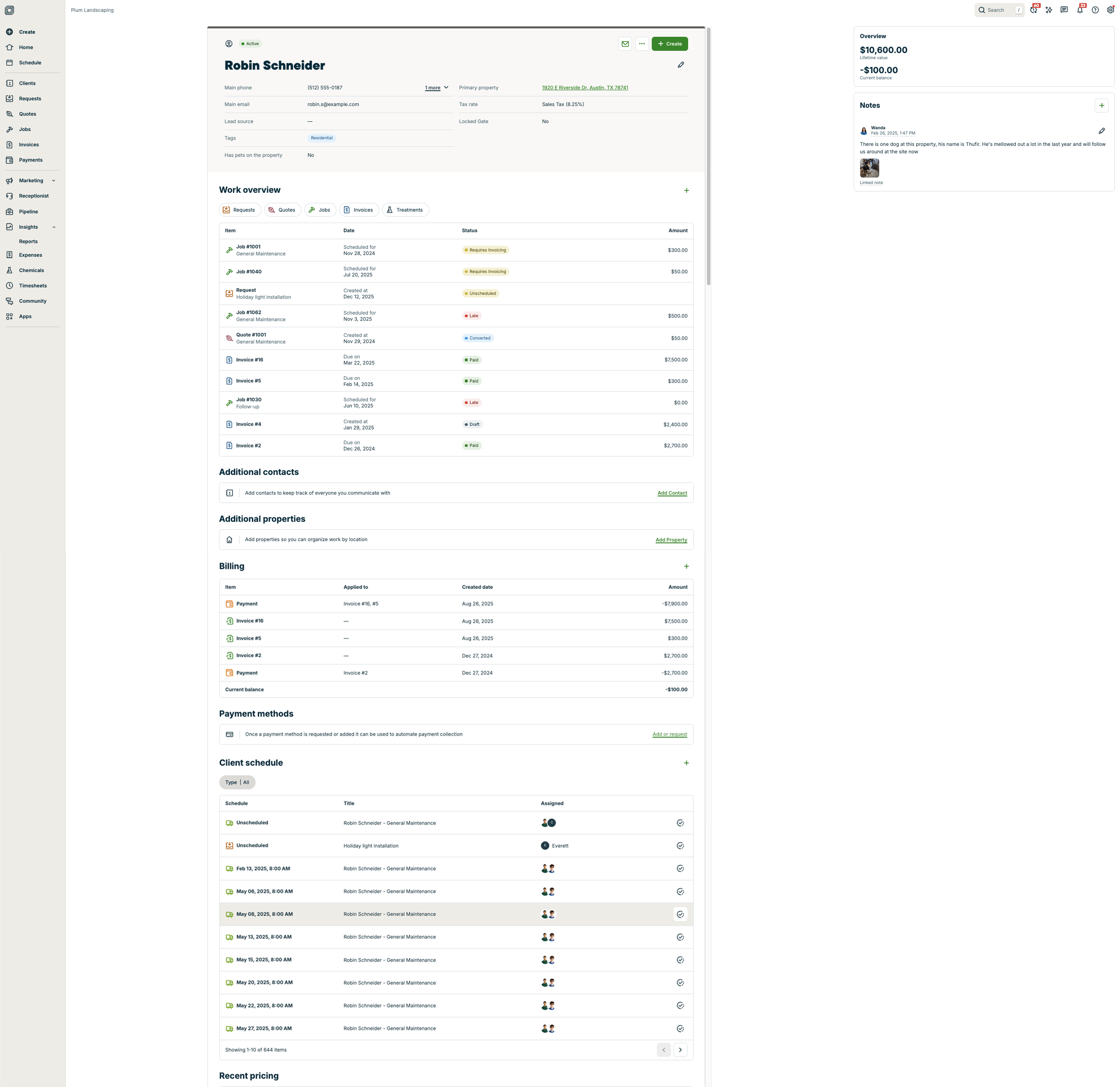Open the three-dots more actions menu
1120x1087 pixels.
click(x=642, y=44)
